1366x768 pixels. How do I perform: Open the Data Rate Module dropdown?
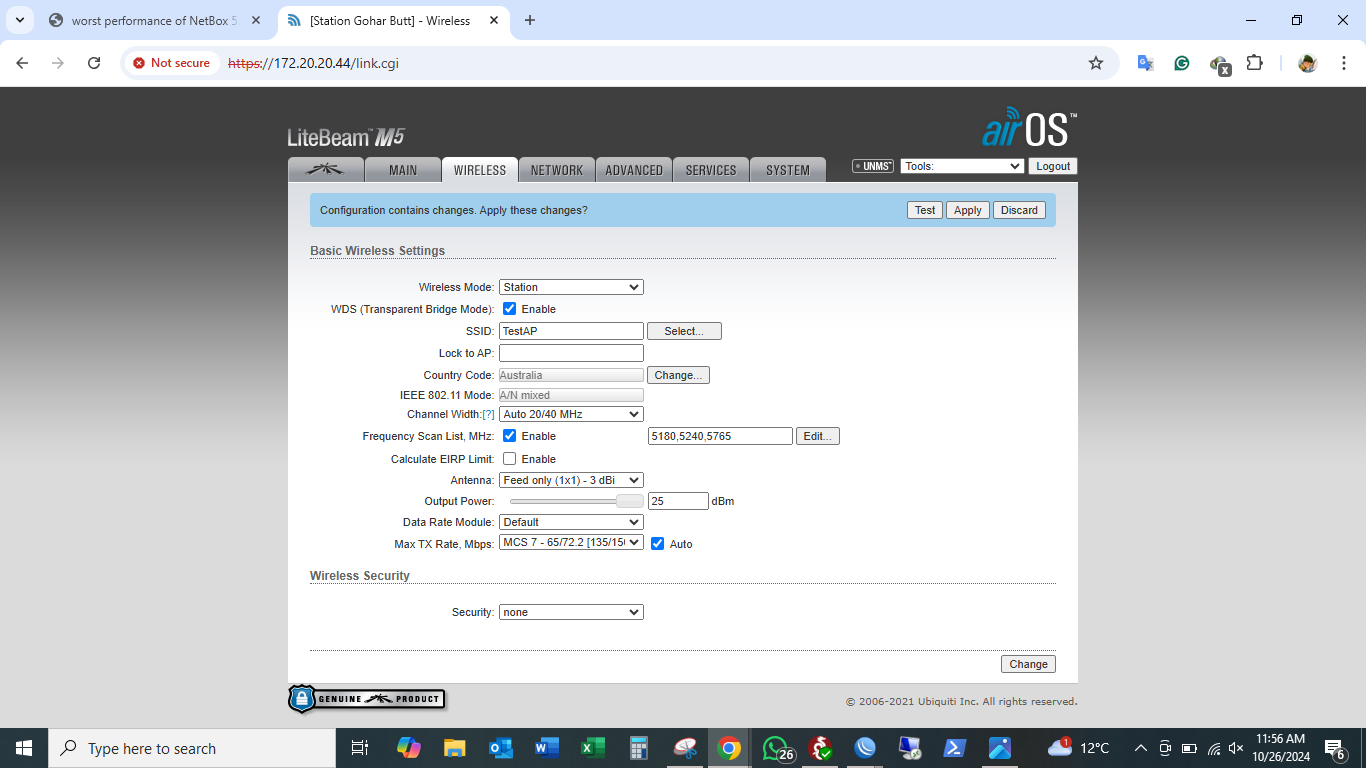[x=571, y=522]
